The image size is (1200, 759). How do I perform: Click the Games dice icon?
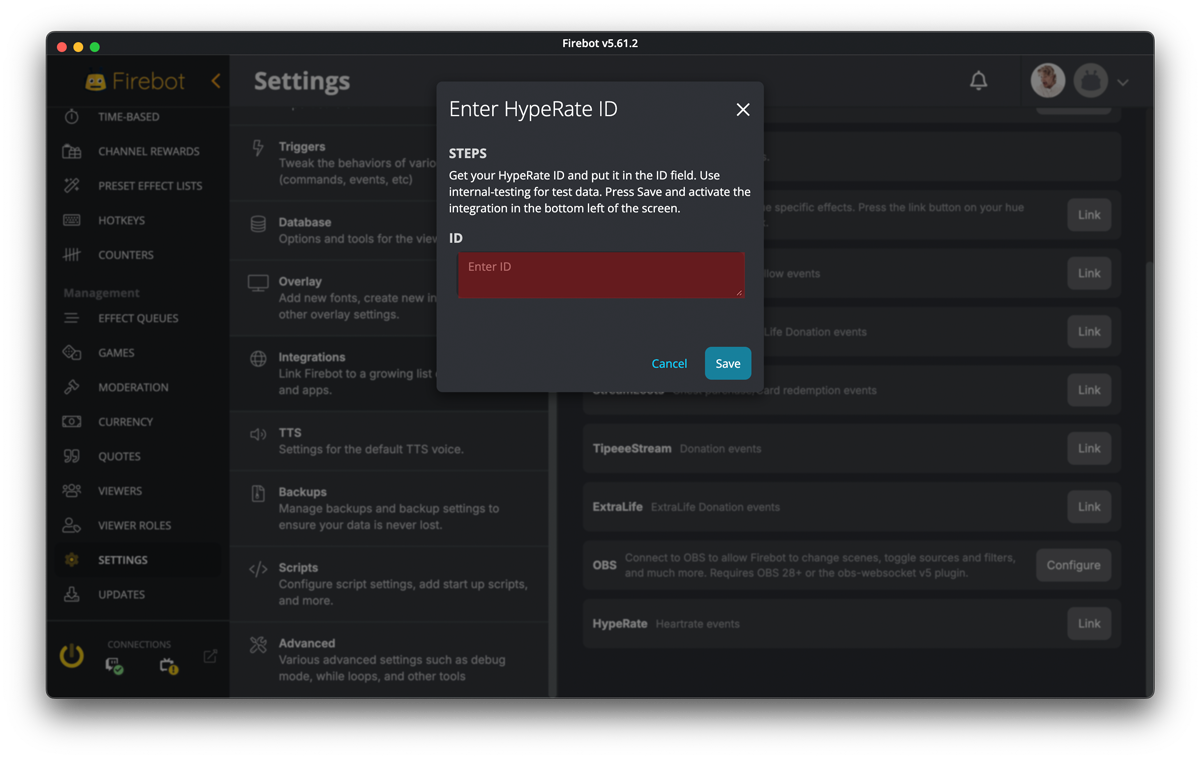click(72, 353)
